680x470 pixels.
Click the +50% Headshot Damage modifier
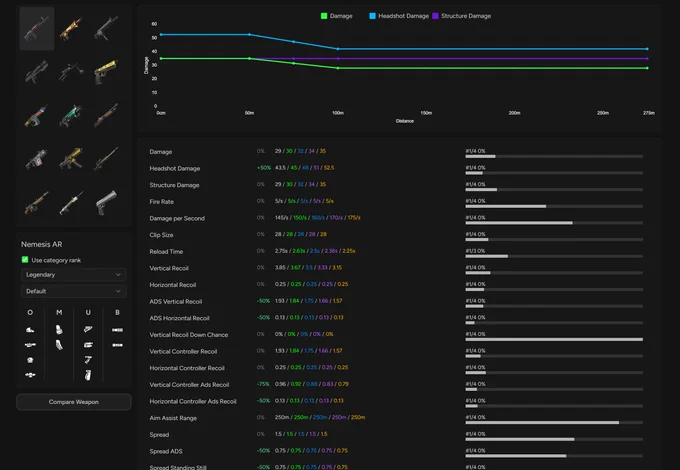[264, 168]
